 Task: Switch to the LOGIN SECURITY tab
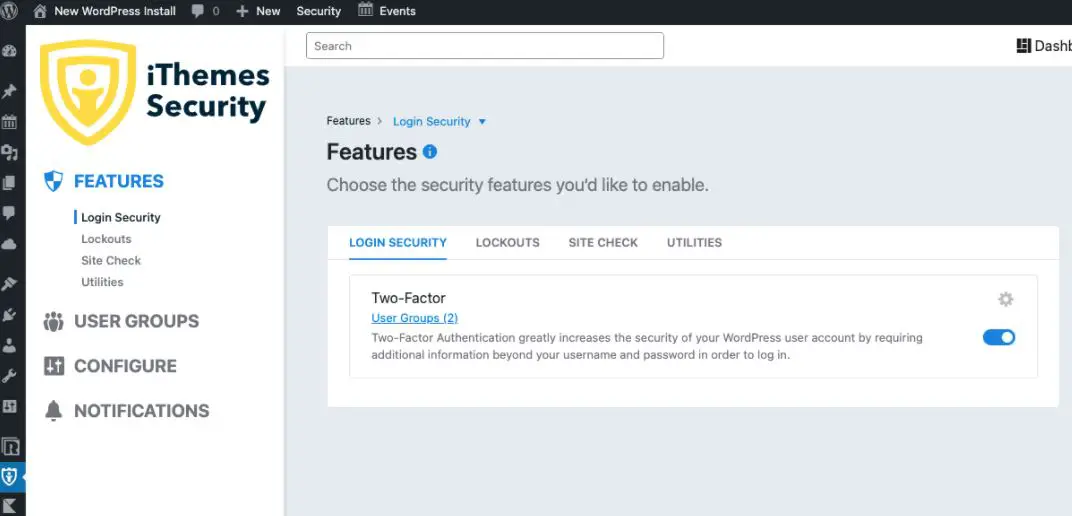point(398,243)
